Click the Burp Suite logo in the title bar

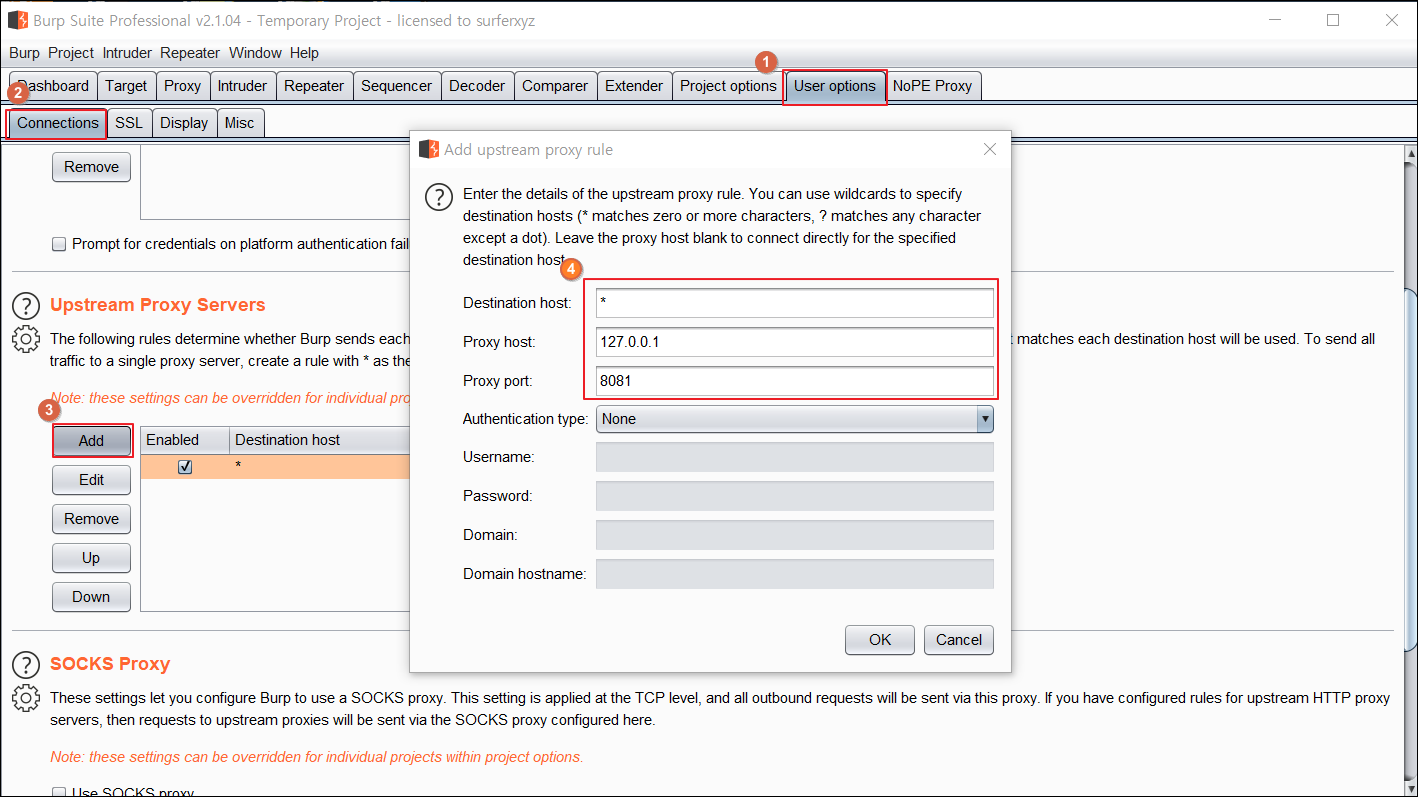(18, 20)
